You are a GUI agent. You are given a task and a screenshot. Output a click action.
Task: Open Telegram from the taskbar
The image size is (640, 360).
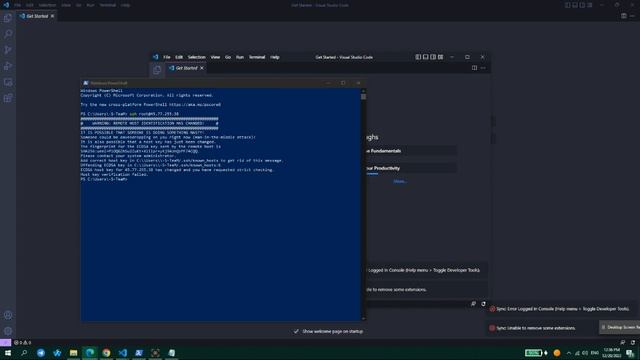point(41,353)
